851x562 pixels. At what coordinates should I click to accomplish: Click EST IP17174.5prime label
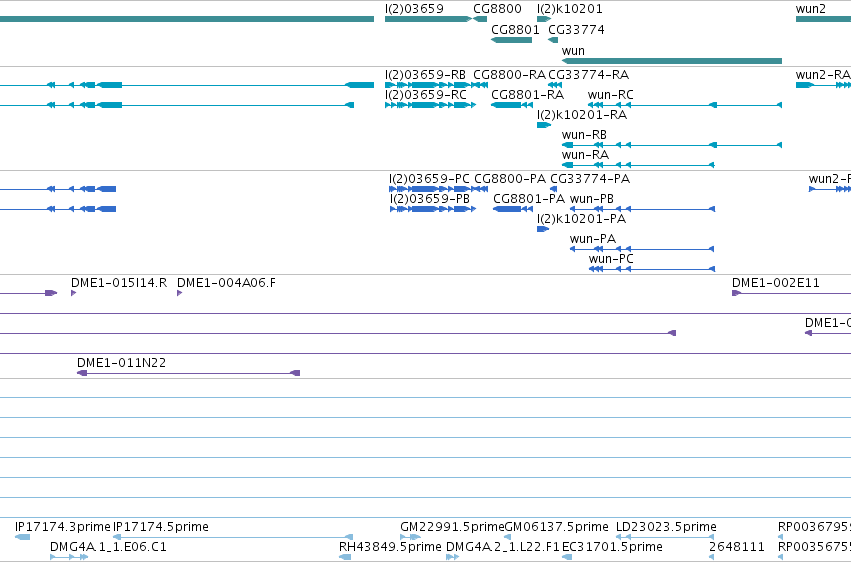160,527
